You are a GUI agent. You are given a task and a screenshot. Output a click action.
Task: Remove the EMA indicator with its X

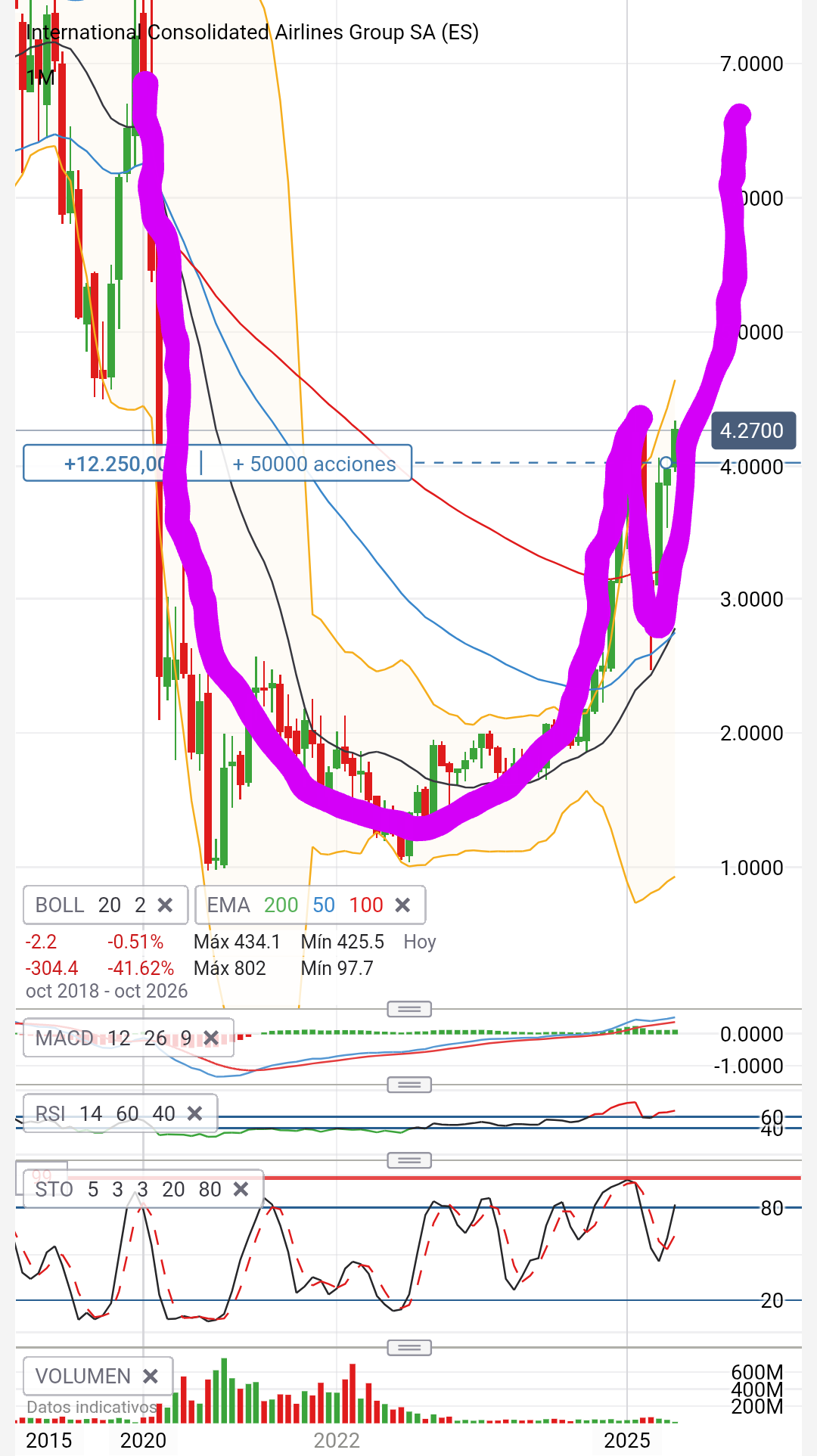click(x=402, y=905)
